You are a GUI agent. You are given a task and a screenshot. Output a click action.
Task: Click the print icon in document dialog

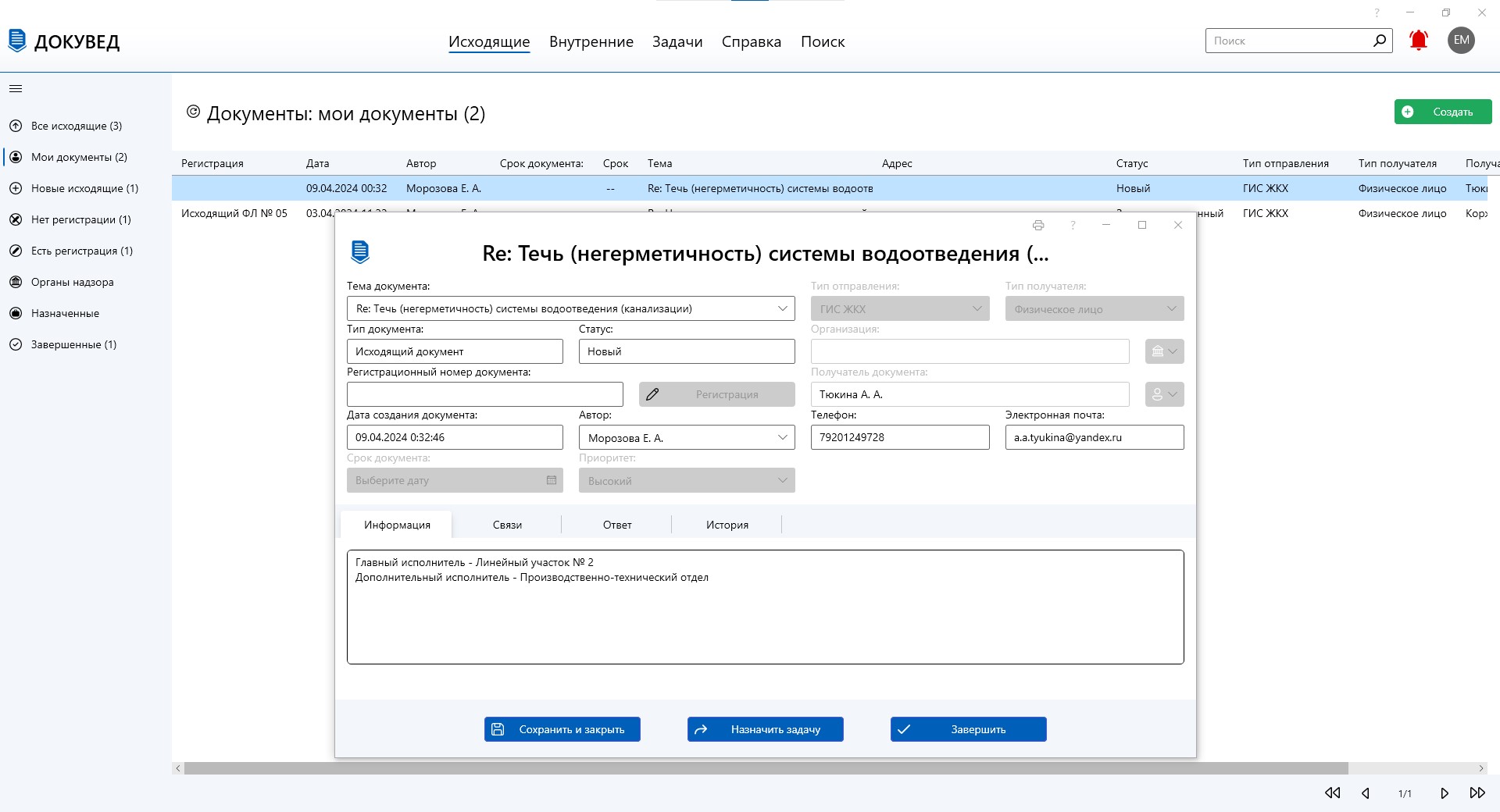point(1038,225)
